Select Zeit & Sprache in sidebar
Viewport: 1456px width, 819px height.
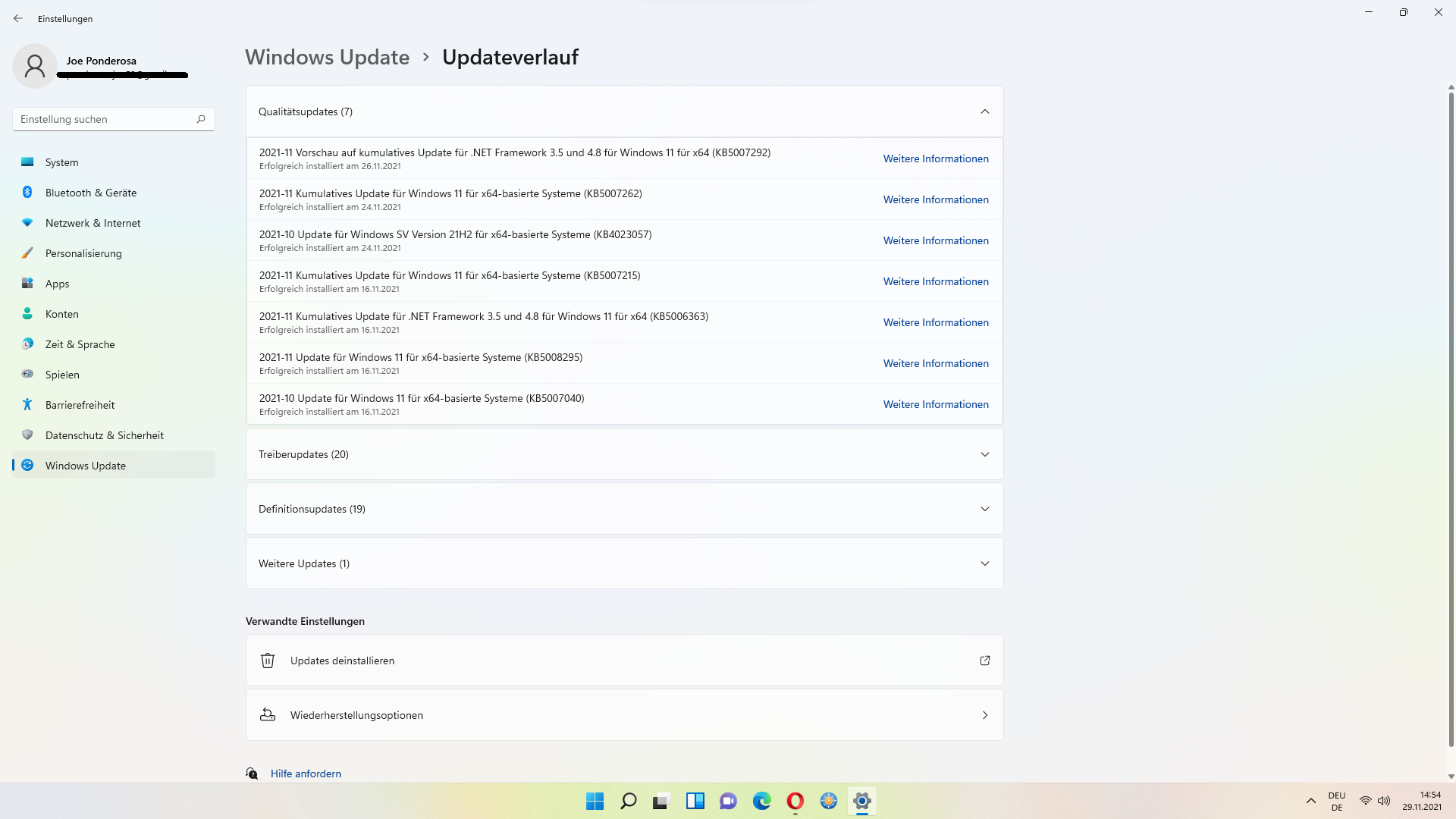[x=80, y=344]
